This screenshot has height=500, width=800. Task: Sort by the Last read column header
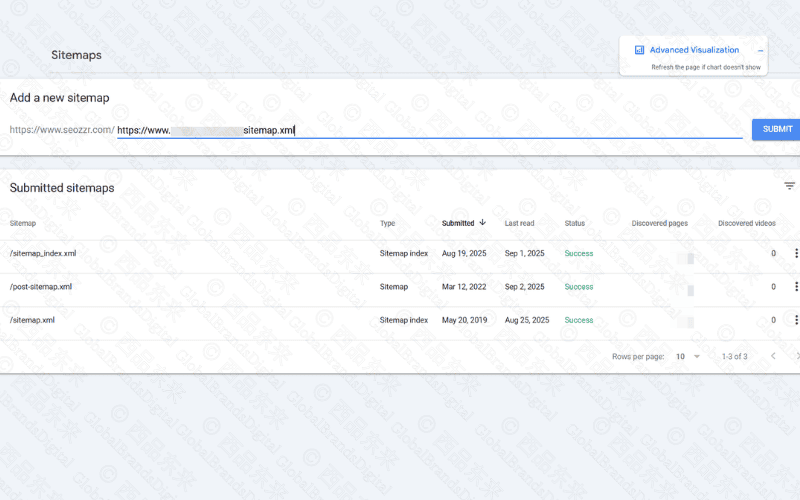pyautogui.click(x=519, y=223)
